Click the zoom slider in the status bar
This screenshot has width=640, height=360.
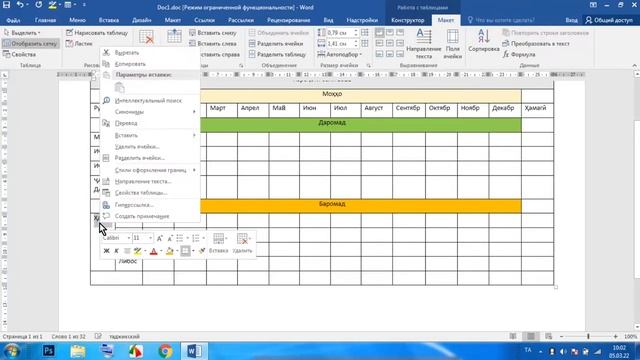588,336
